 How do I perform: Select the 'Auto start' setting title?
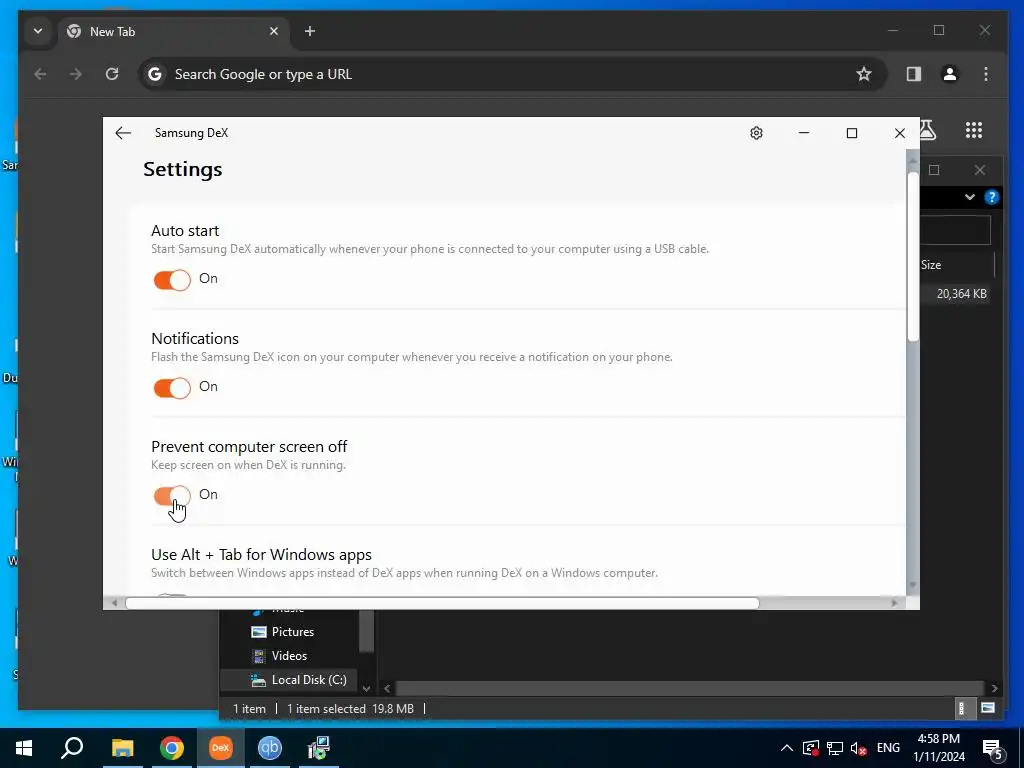(x=185, y=231)
